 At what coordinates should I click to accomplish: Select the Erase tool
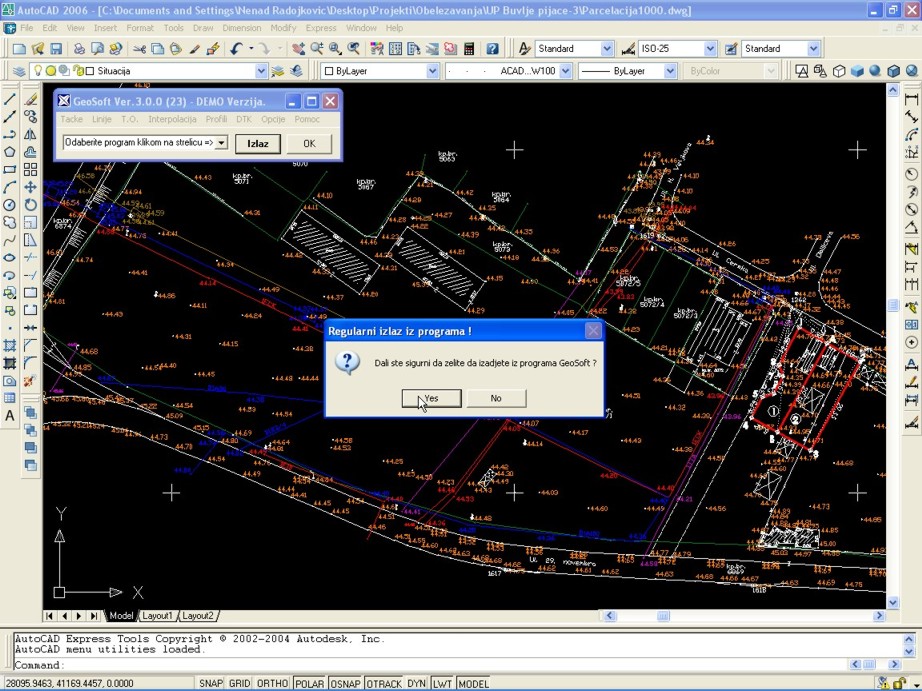(x=31, y=99)
